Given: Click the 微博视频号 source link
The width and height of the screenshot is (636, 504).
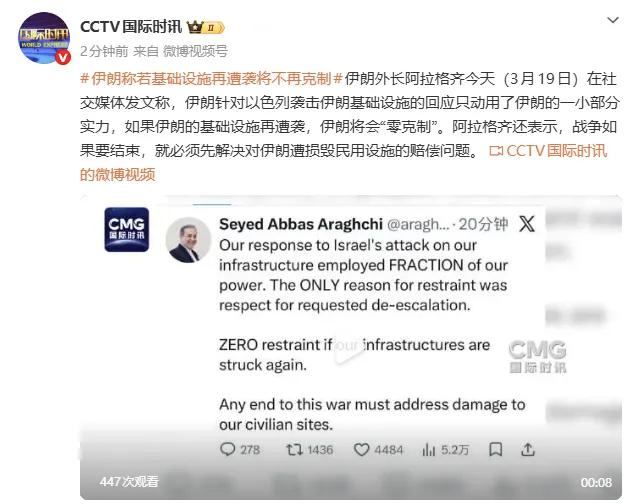Looking at the screenshot, I should (195, 51).
